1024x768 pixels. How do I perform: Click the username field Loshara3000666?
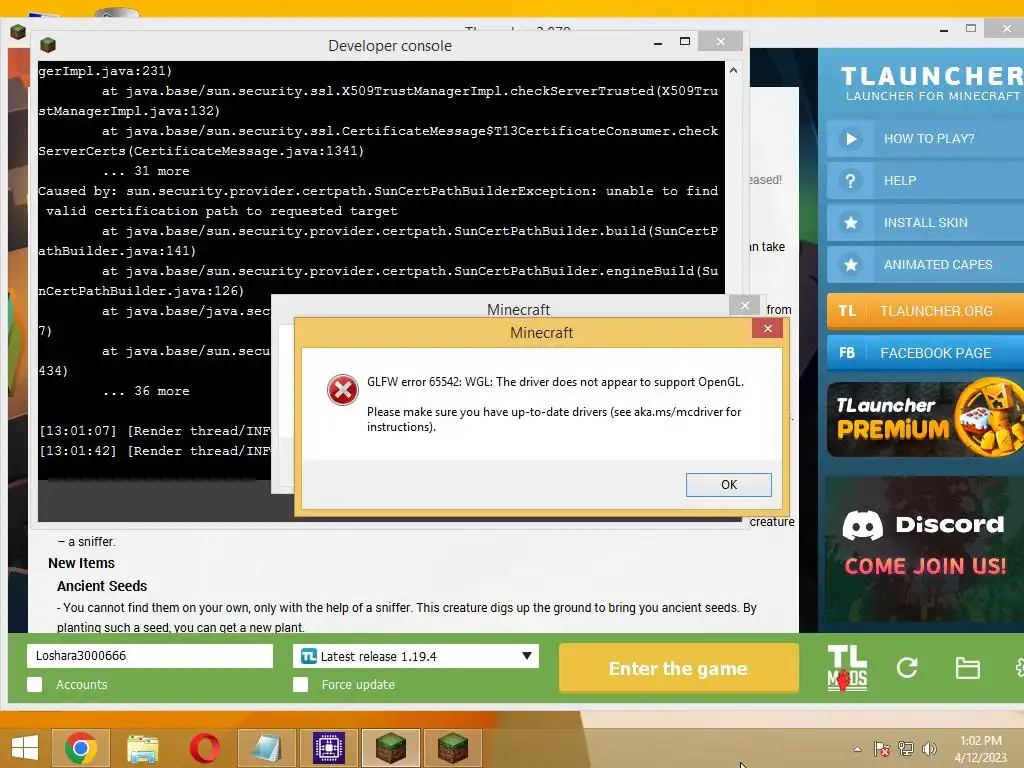[x=150, y=656]
